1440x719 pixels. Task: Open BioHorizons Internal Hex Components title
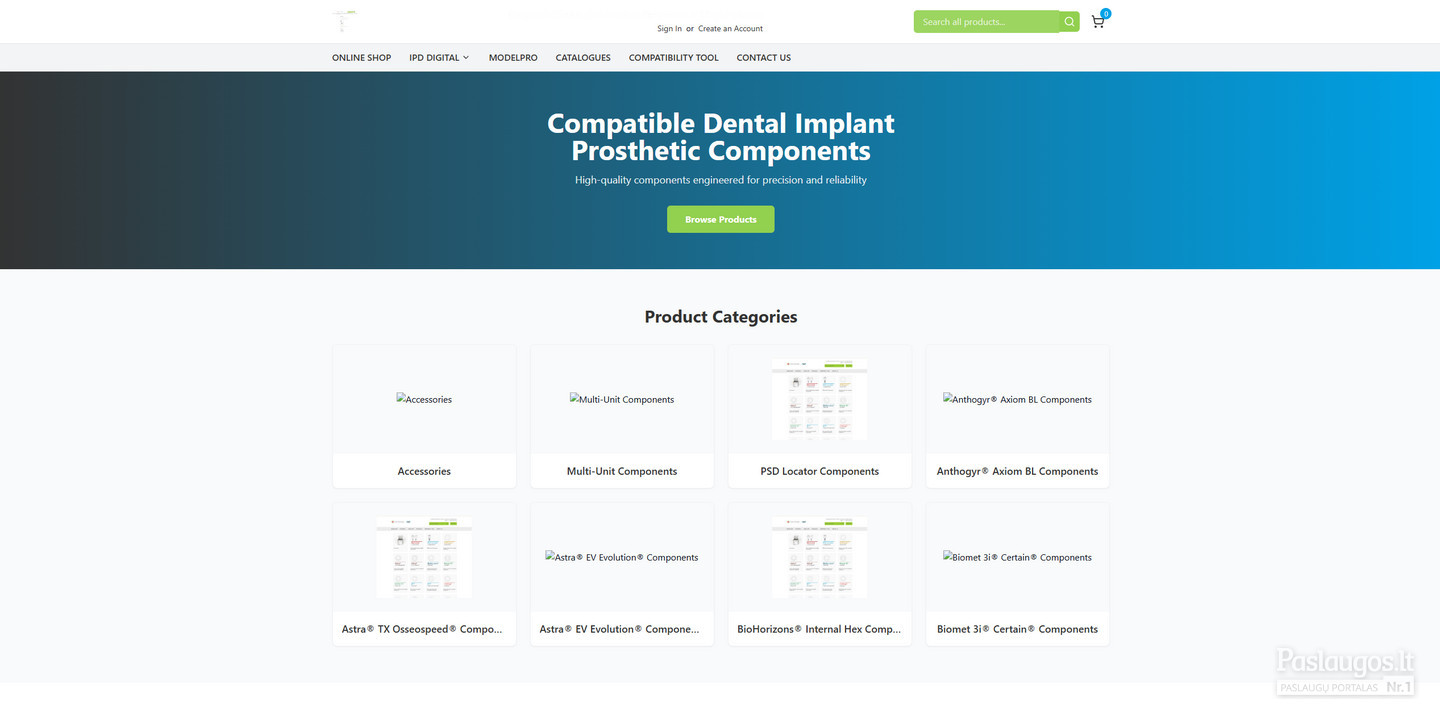pyautogui.click(x=820, y=629)
